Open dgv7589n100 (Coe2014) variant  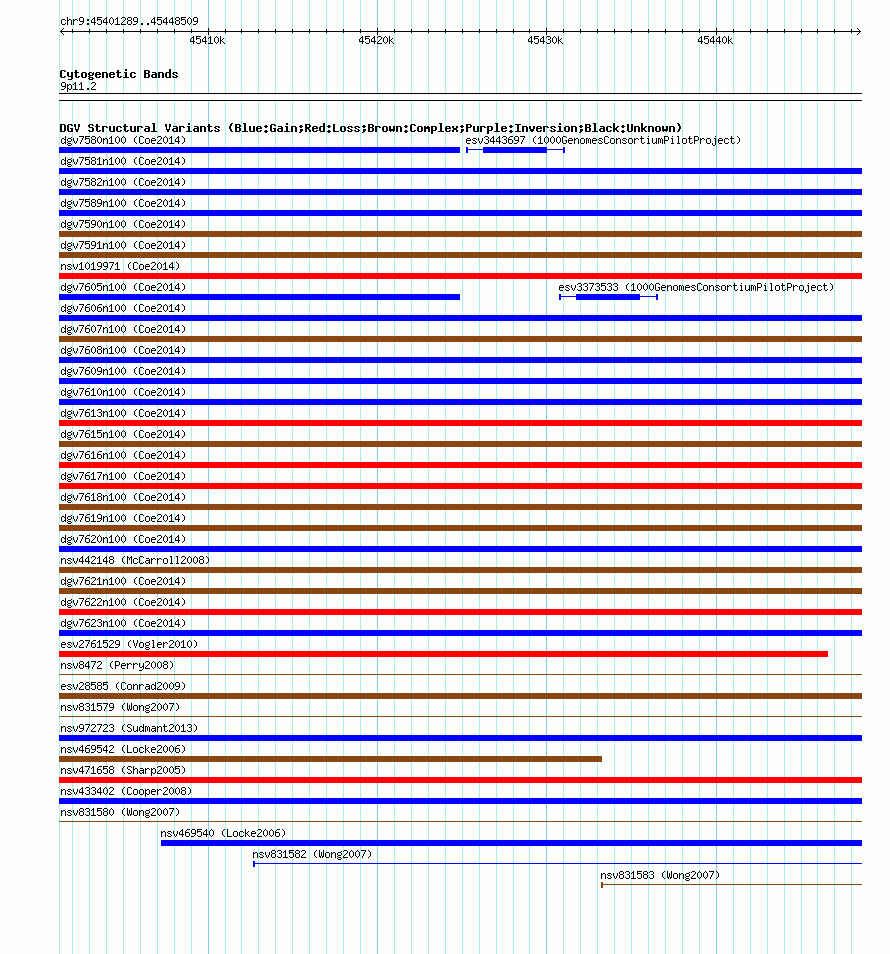[x=123, y=203]
